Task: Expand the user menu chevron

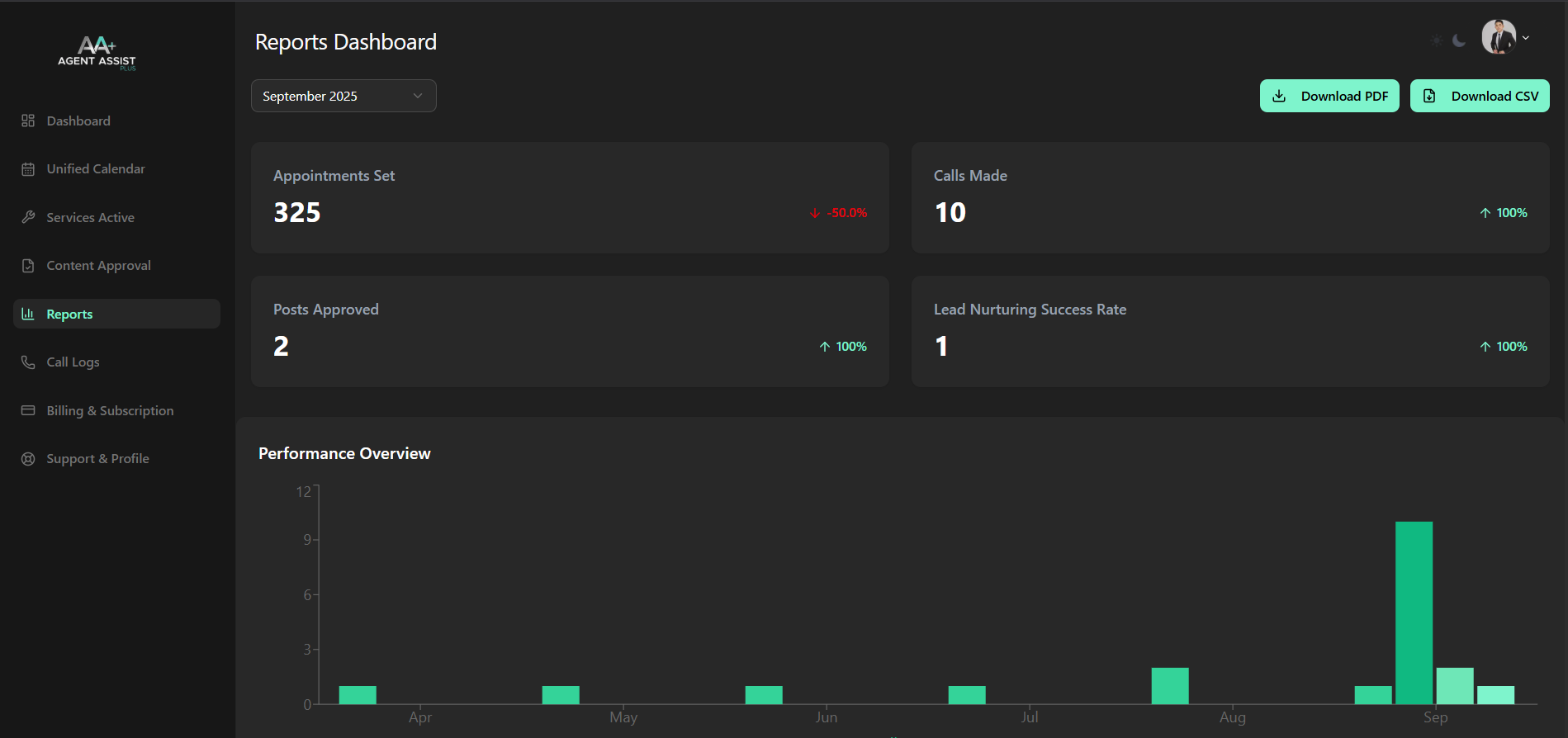Action: (1526, 38)
